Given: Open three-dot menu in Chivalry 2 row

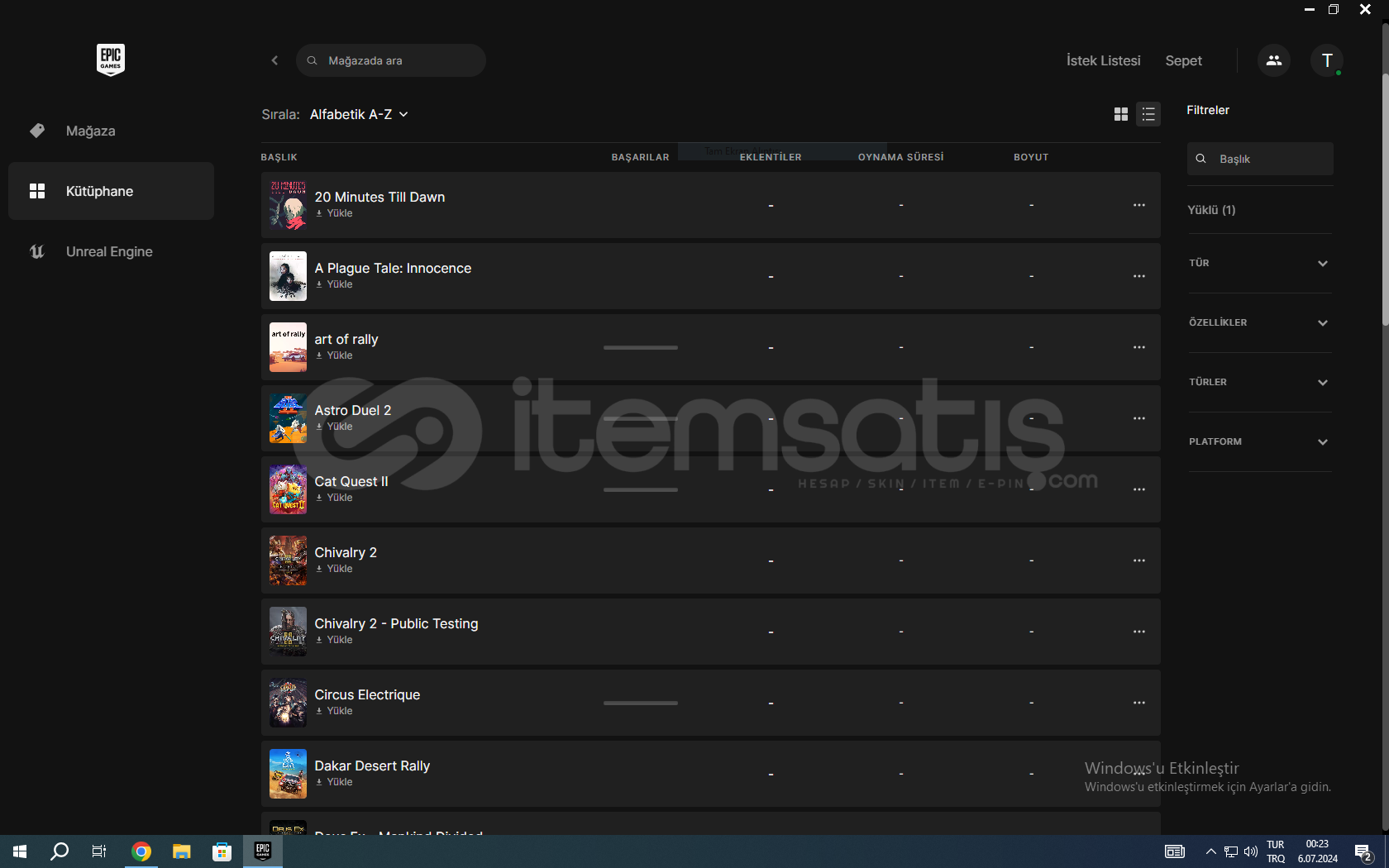Looking at the screenshot, I should [x=1139, y=560].
